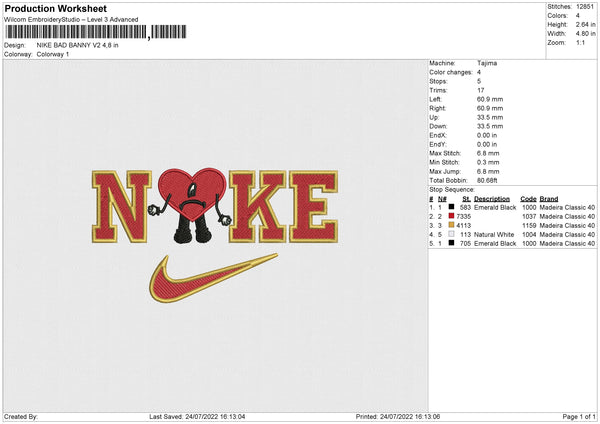Click the Stops value '5'

tap(479, 81)
